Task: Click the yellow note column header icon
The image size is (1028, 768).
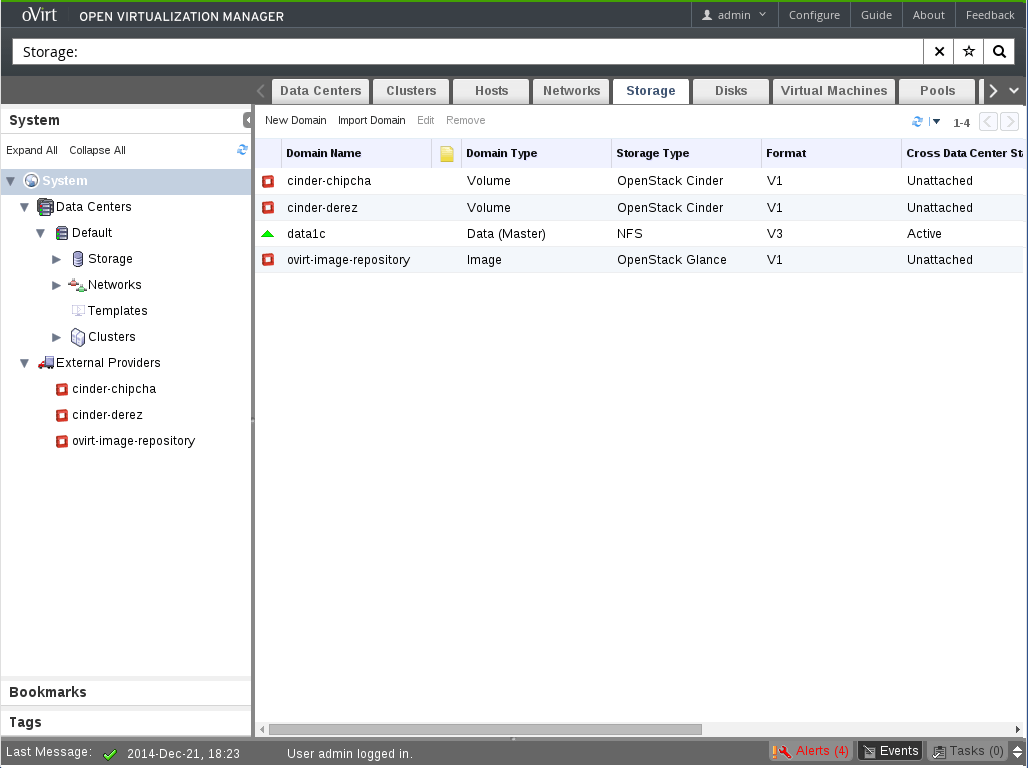Action: [x=447, y=154]
